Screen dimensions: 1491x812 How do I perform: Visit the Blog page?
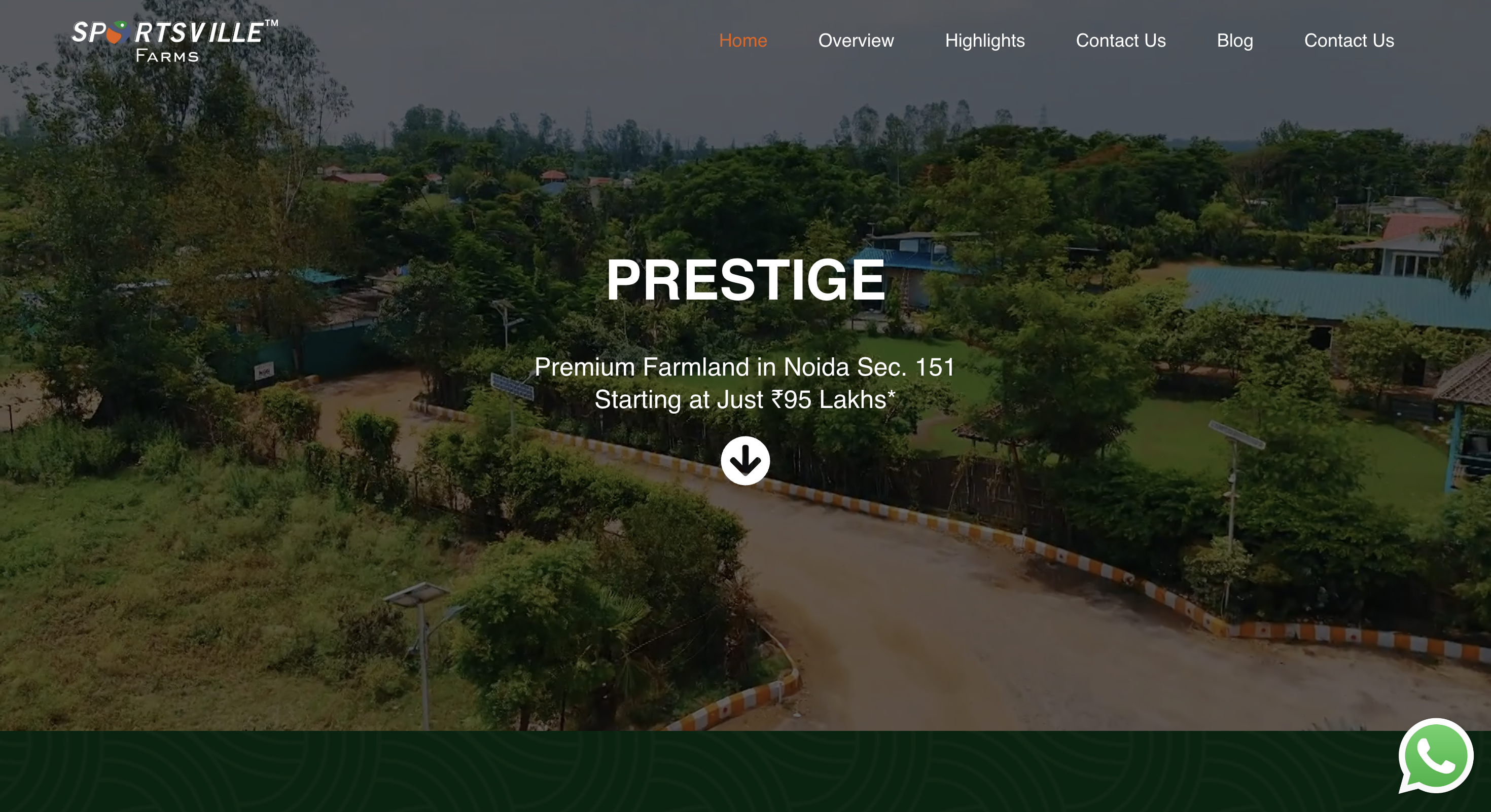click(x=1234, y=41)
